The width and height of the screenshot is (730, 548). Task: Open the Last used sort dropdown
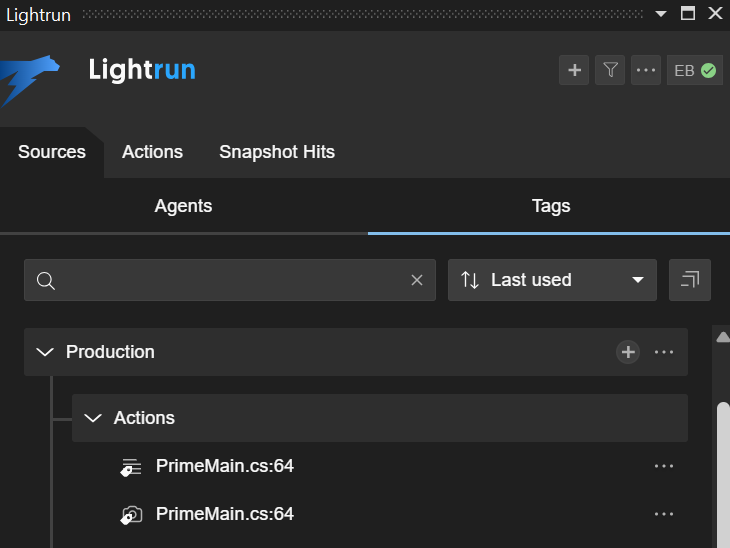click(x=552, y=280)
